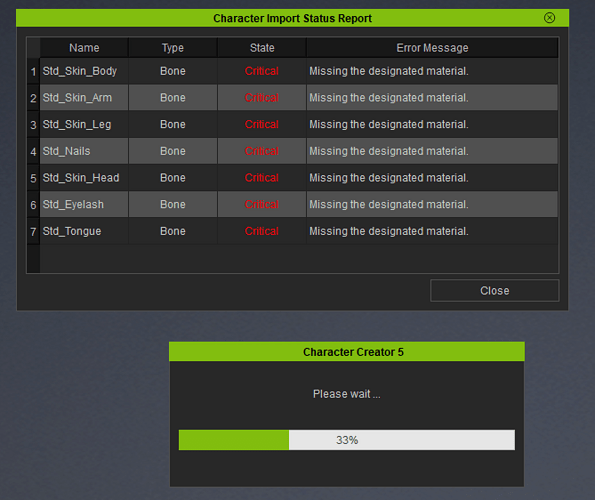The width and height of the screenshot is (595, 500).
Task: Sort by the Type column header
Action: pos(173,48)
